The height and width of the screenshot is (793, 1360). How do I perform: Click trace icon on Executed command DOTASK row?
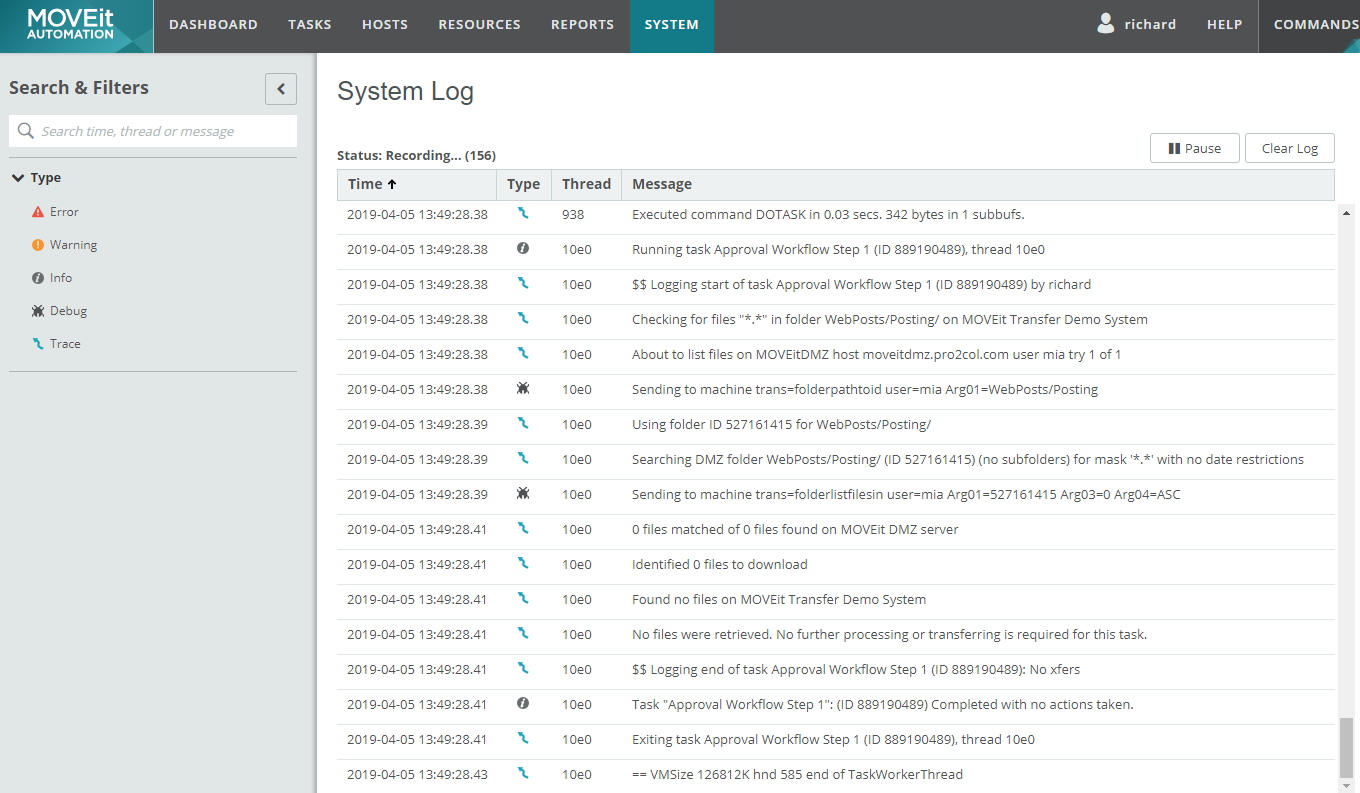[x=522, y=213]
